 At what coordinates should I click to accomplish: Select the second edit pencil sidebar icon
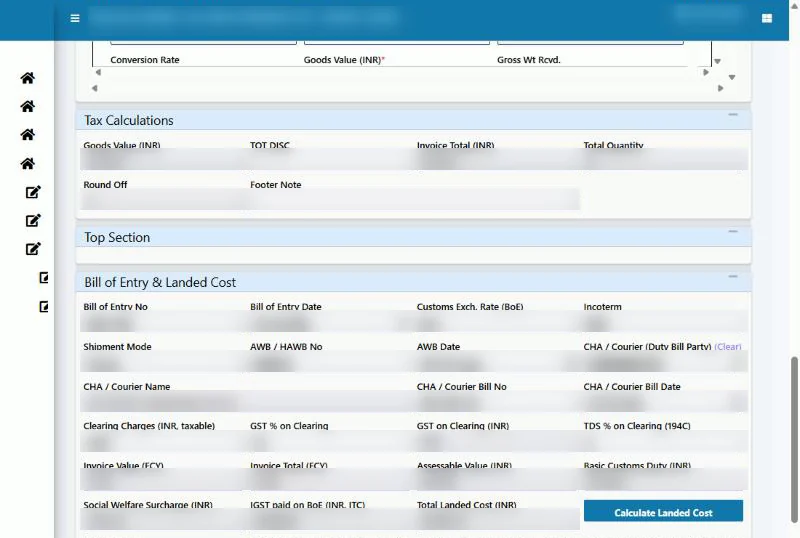point(33,221)
